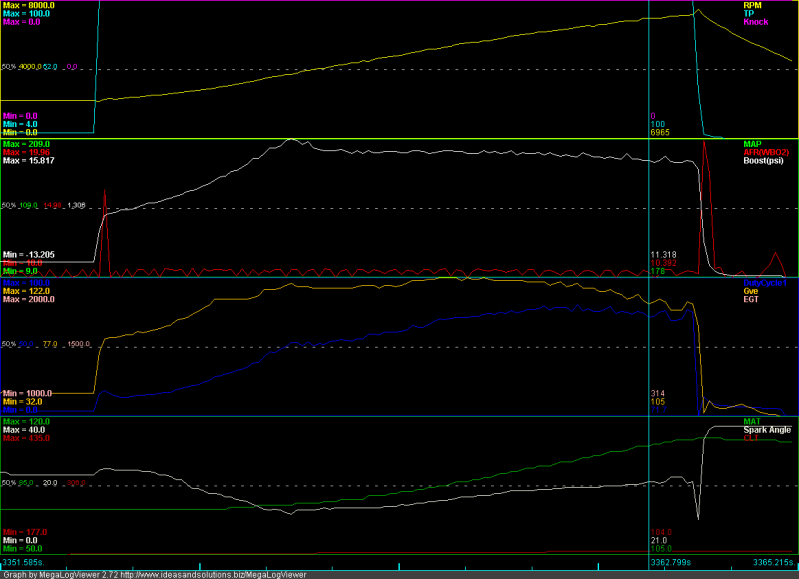This screenshot has width=799, height=579.
Task: Click the RPM legend label
Action: click(x=751, y=5)
